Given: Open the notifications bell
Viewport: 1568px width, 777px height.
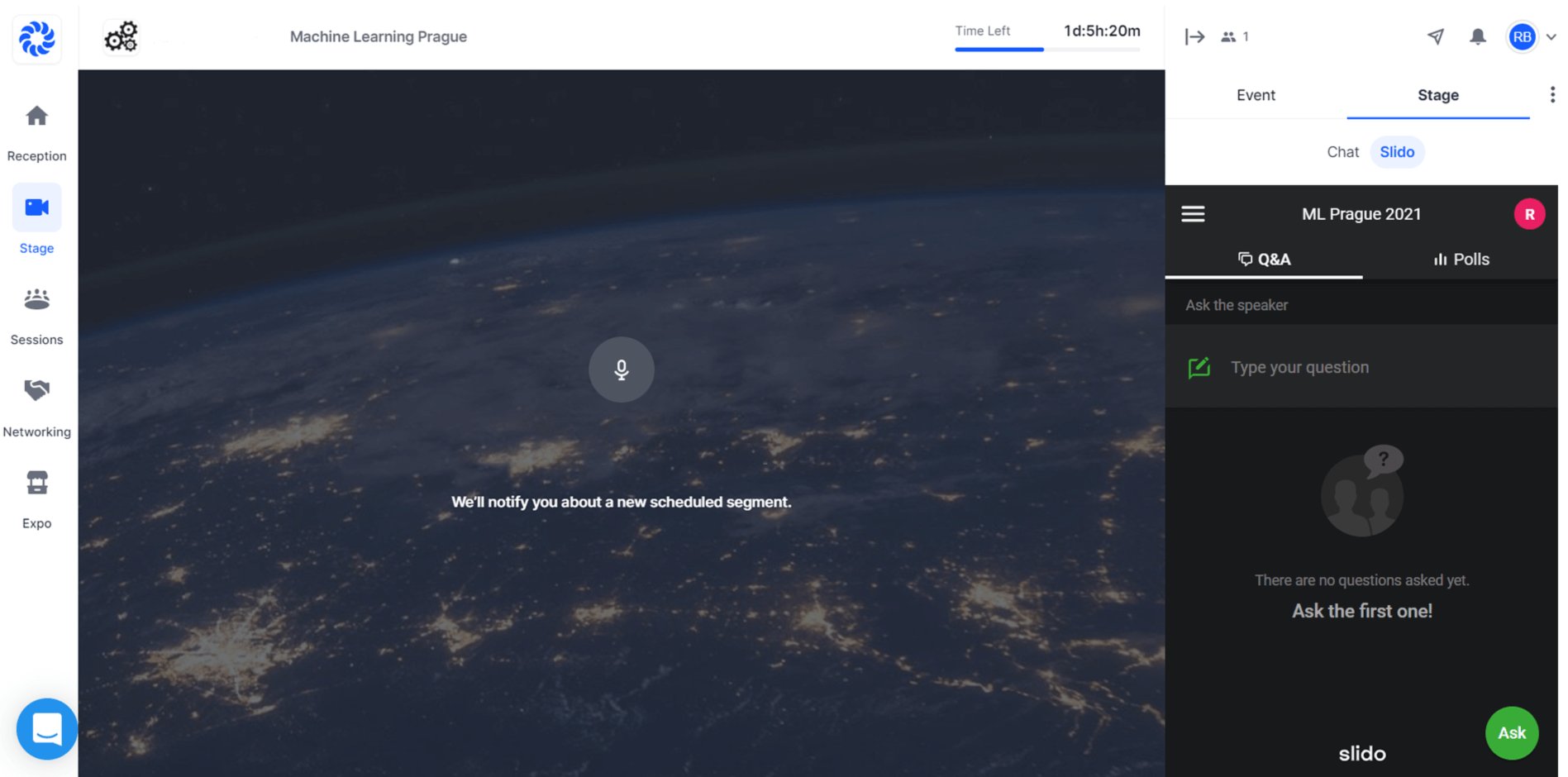Looking at the screenshot, I should [1478, 36].
